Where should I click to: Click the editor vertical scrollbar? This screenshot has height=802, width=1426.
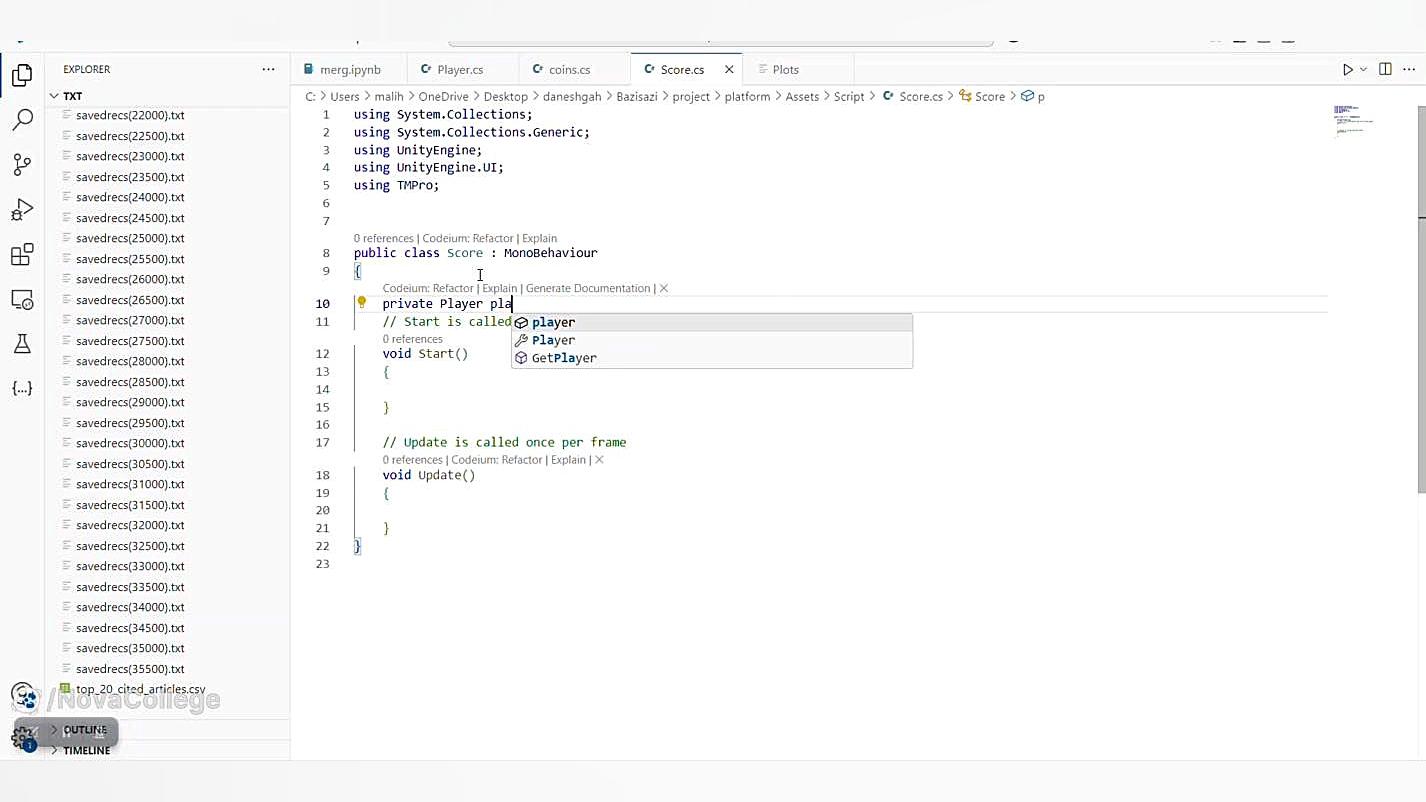coord(1421,300)
